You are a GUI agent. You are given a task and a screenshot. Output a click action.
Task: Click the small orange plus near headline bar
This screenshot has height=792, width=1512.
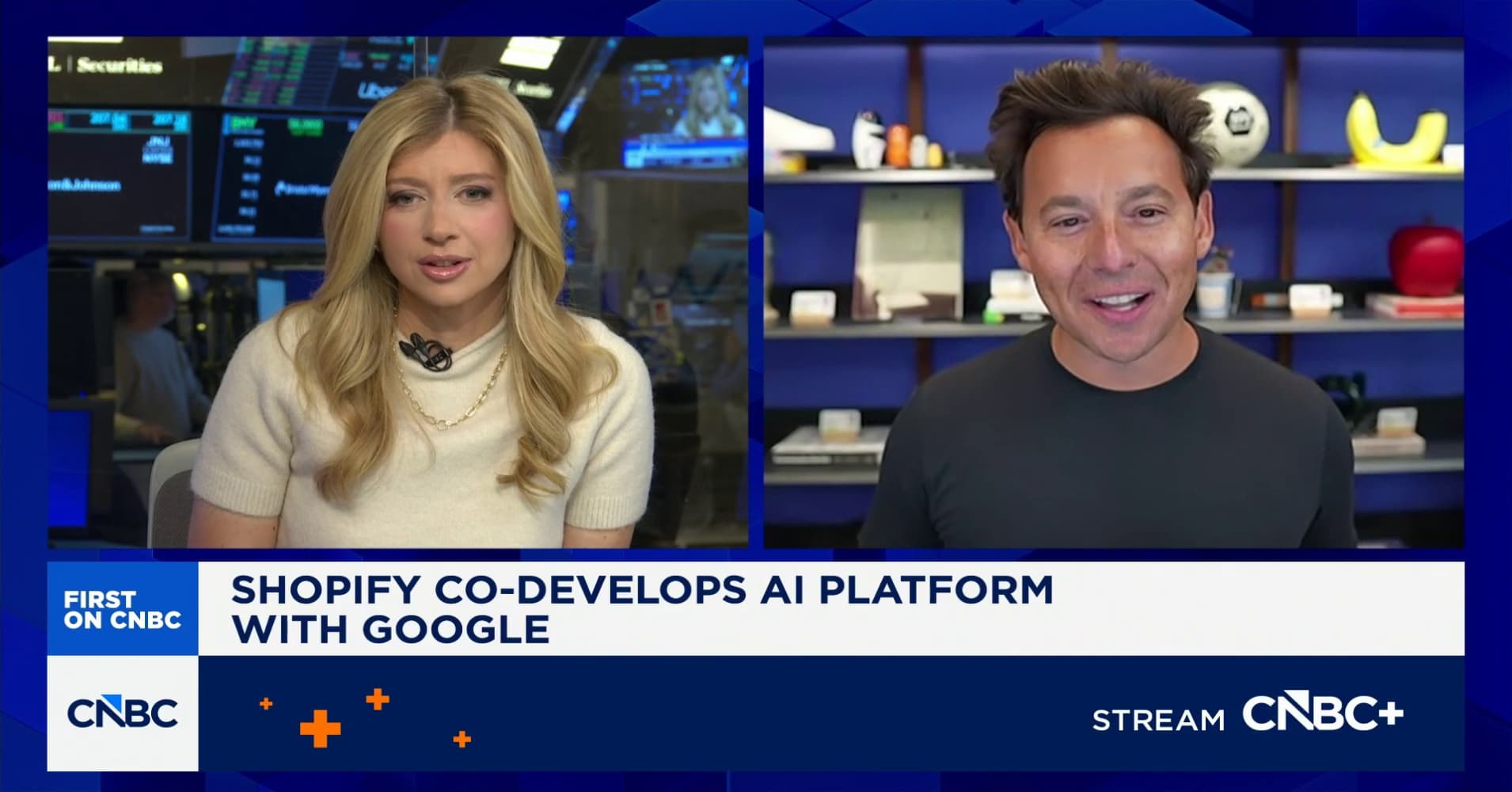377,699
